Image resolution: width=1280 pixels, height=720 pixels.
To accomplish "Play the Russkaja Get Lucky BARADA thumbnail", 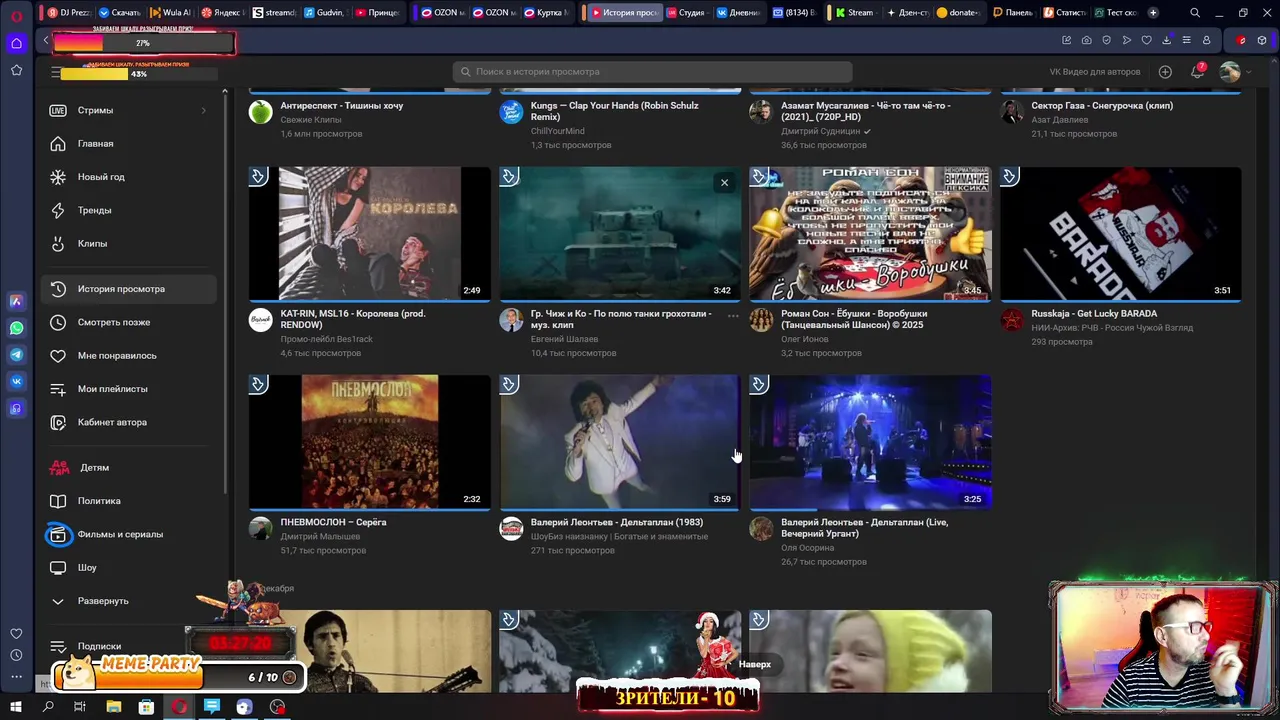I will point(1121,234).
